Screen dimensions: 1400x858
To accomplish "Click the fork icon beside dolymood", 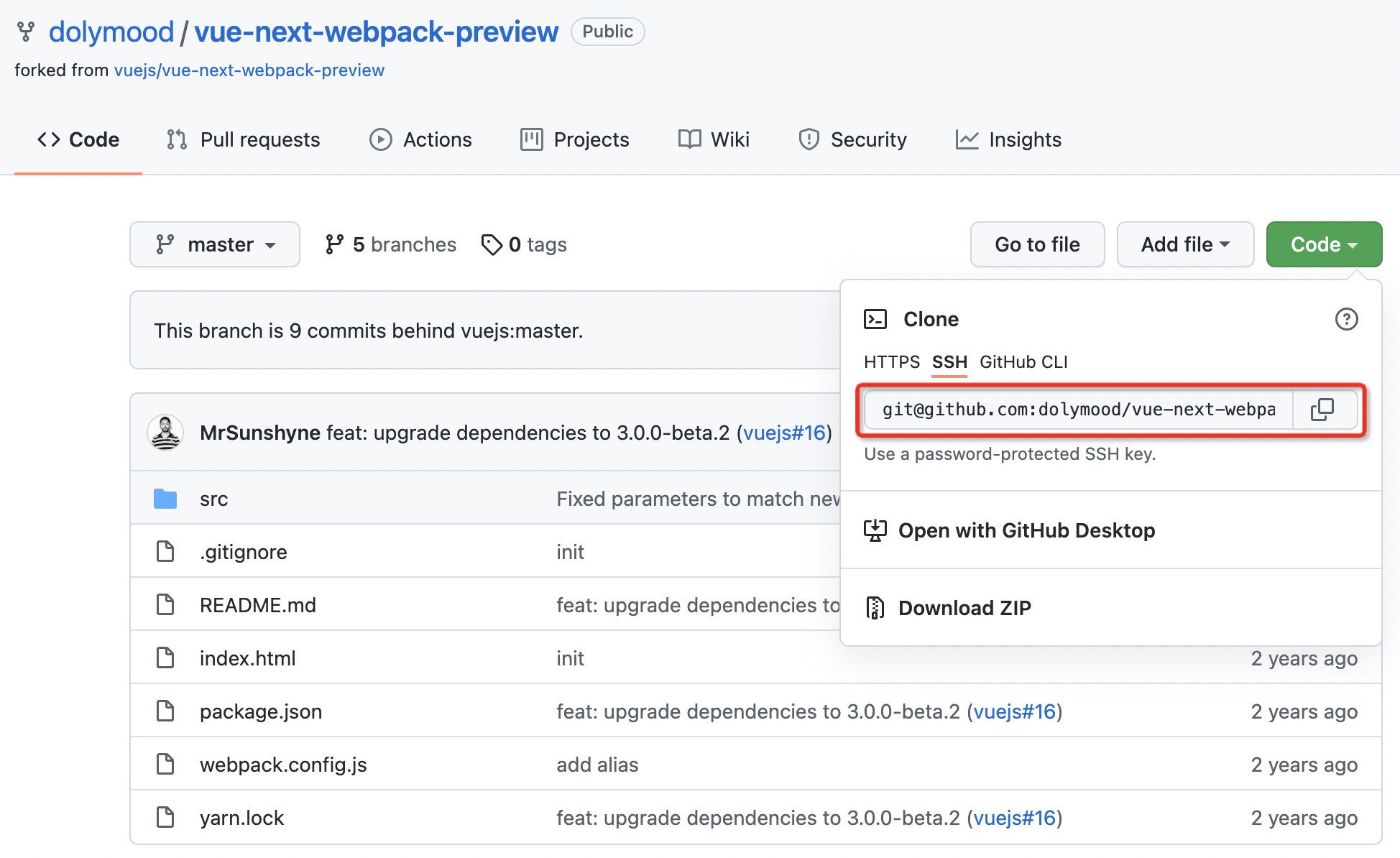I will [26, 32].
